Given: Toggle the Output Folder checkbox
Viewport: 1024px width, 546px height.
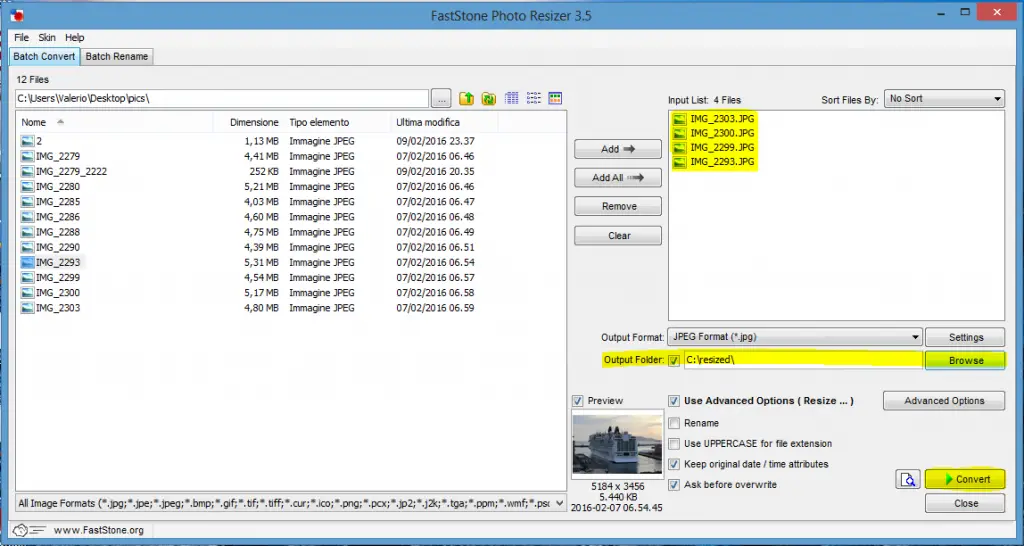Looking at the screenshot, I should pyautogui.click(x=674, y=361).
